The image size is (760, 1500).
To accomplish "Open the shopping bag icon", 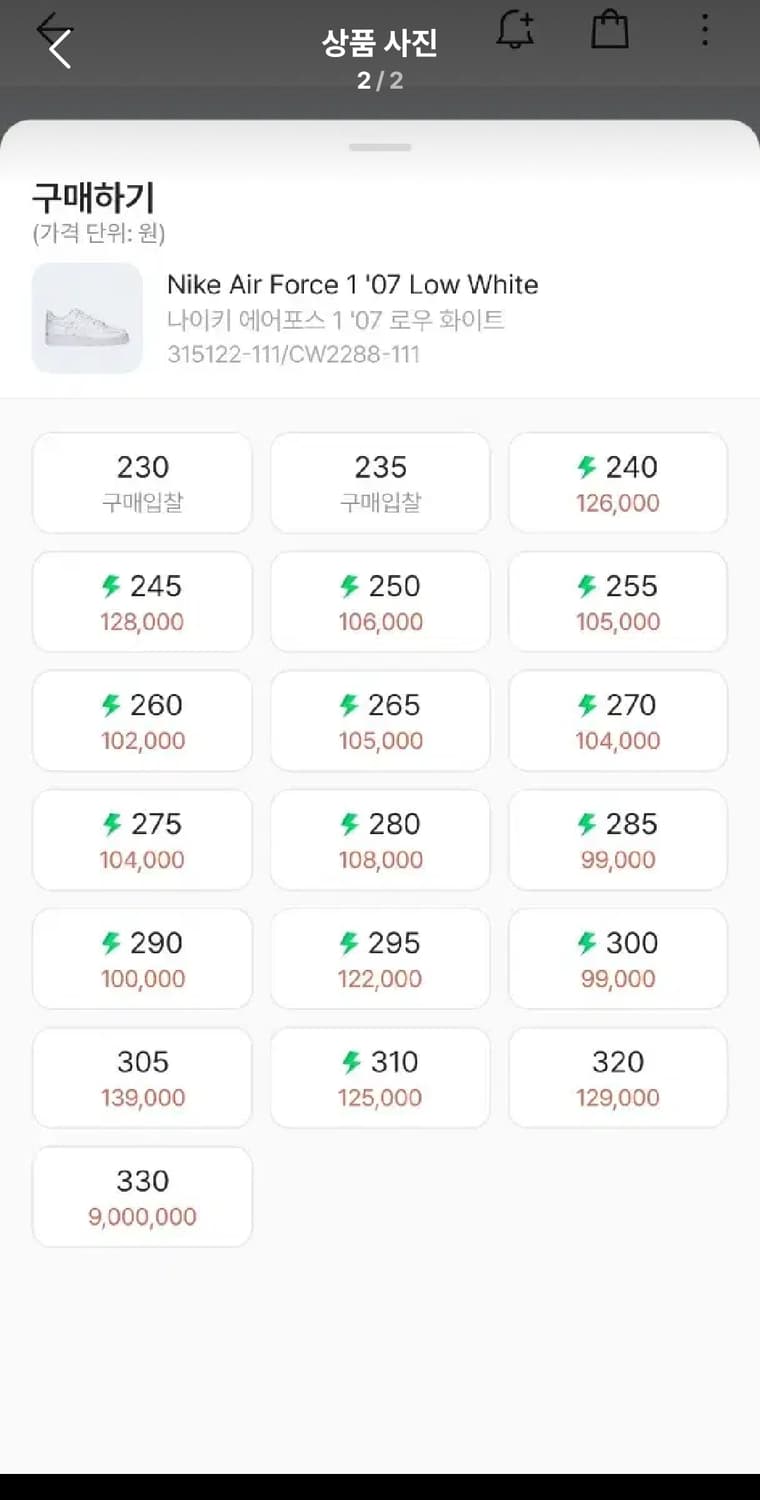I will click(610, 30).
